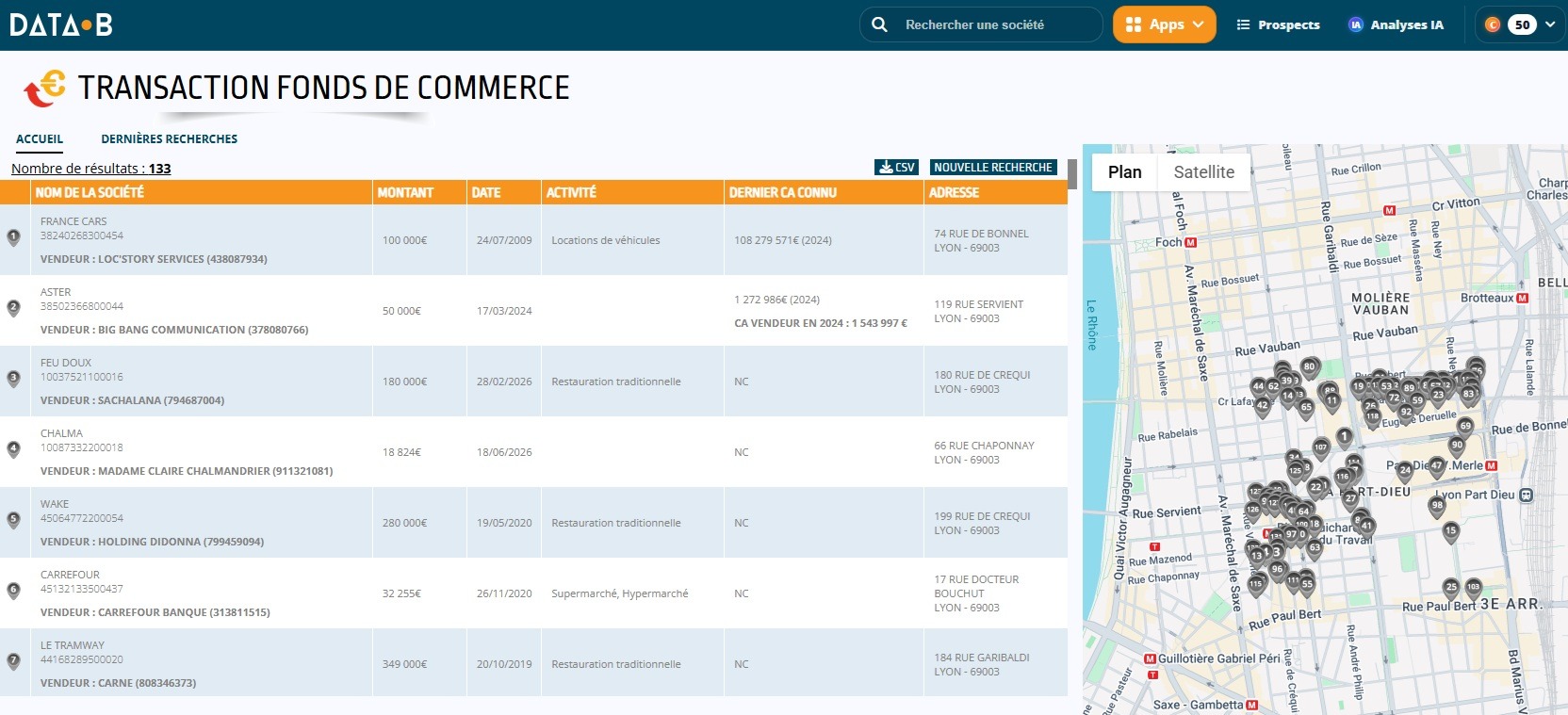Click map marker number 107
1568x715 pixels.
tap(1320, 448)
